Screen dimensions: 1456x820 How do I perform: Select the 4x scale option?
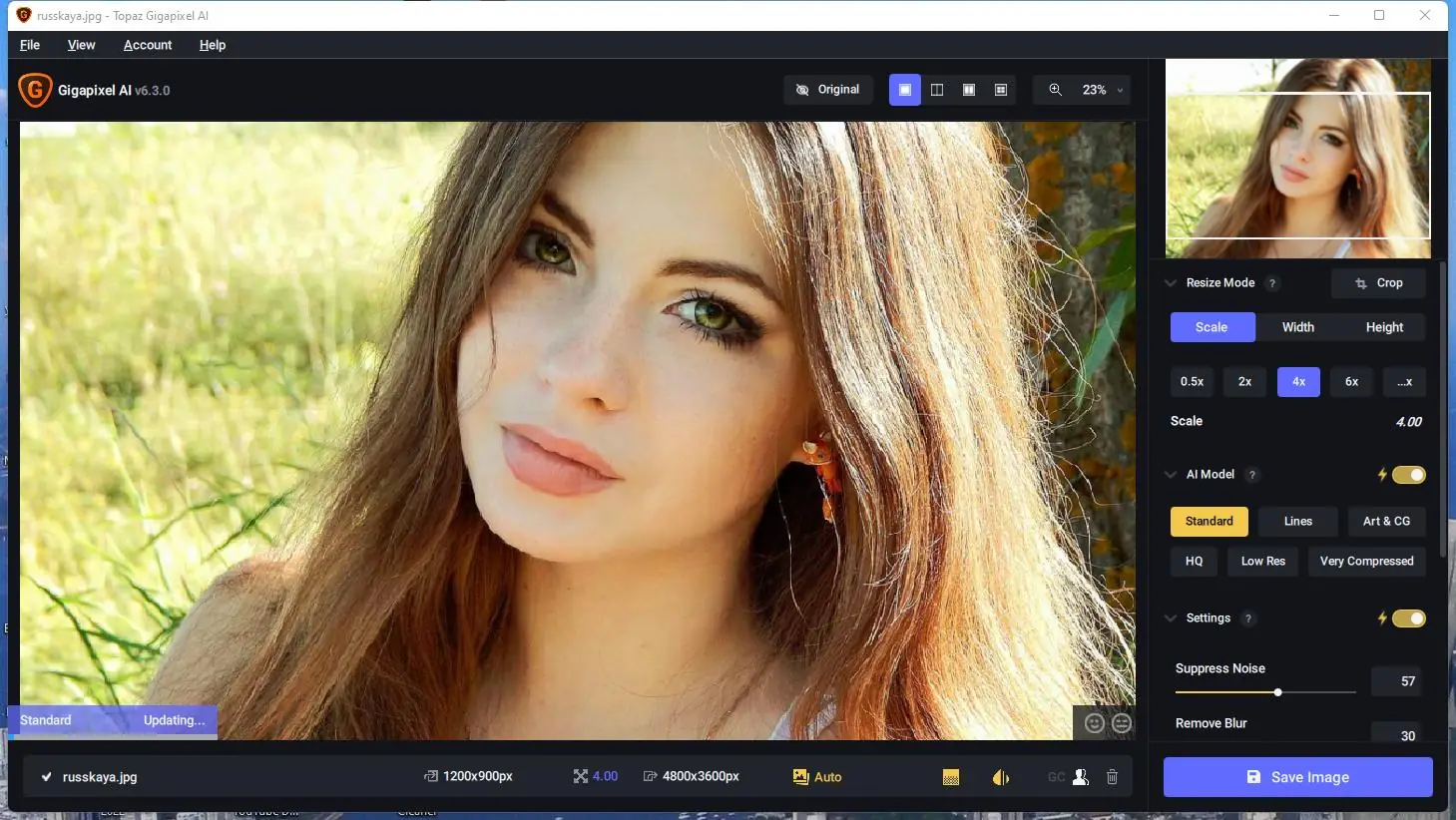coord(1298,382)
